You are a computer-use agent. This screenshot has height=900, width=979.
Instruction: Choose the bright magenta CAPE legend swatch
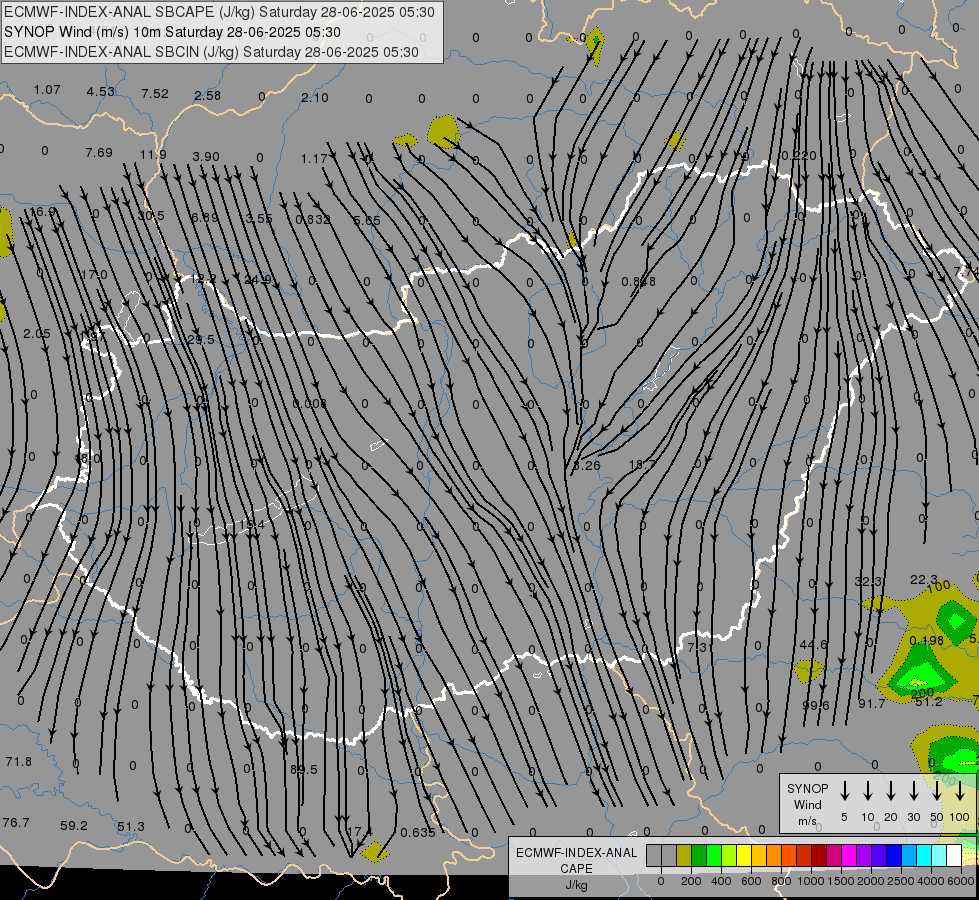point(849,856)
